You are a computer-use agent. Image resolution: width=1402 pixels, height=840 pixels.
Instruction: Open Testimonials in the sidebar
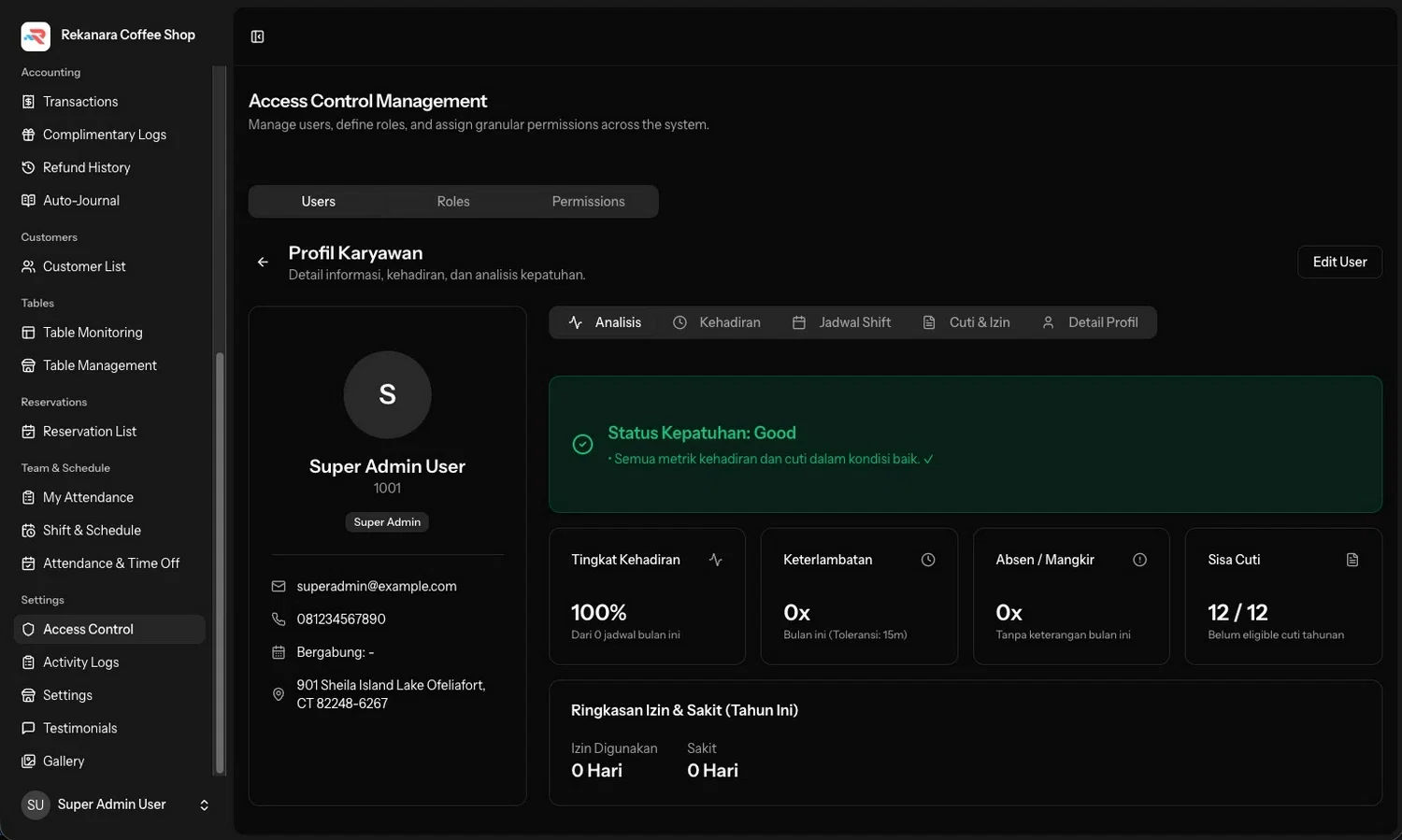coord(109,728)
